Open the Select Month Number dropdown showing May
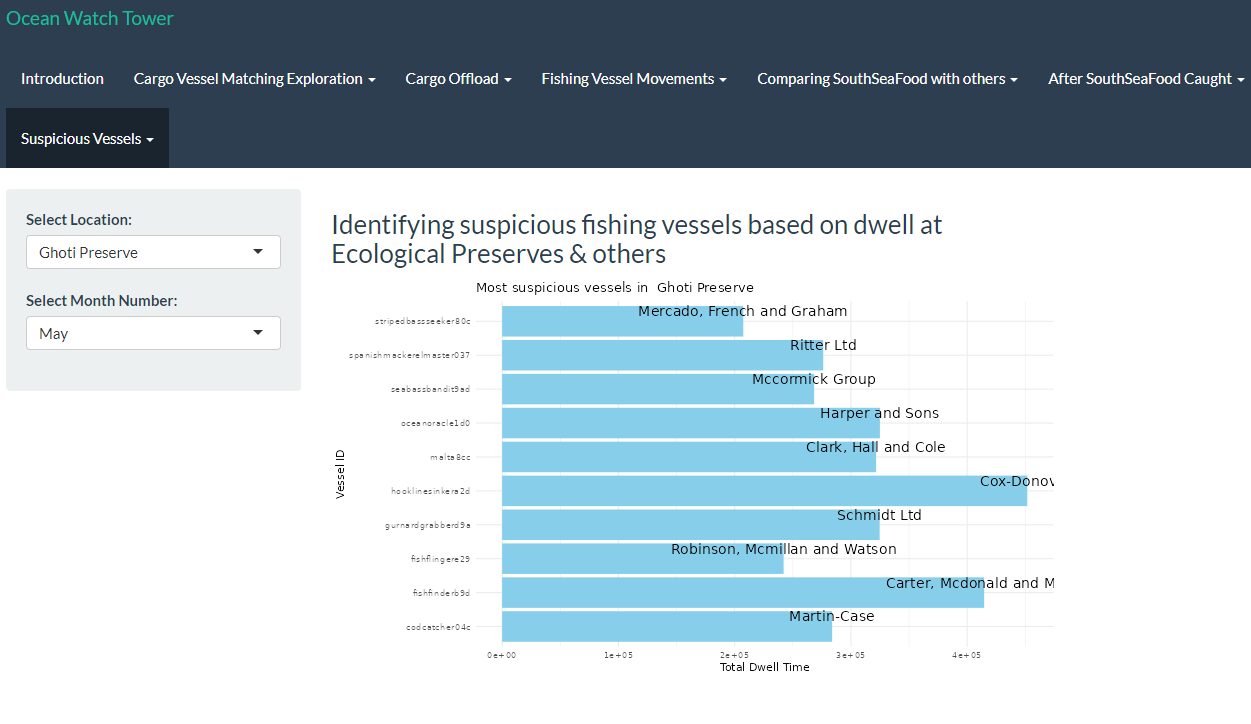The height and width of the screenshot is (724, 1251). coord(153,333)
